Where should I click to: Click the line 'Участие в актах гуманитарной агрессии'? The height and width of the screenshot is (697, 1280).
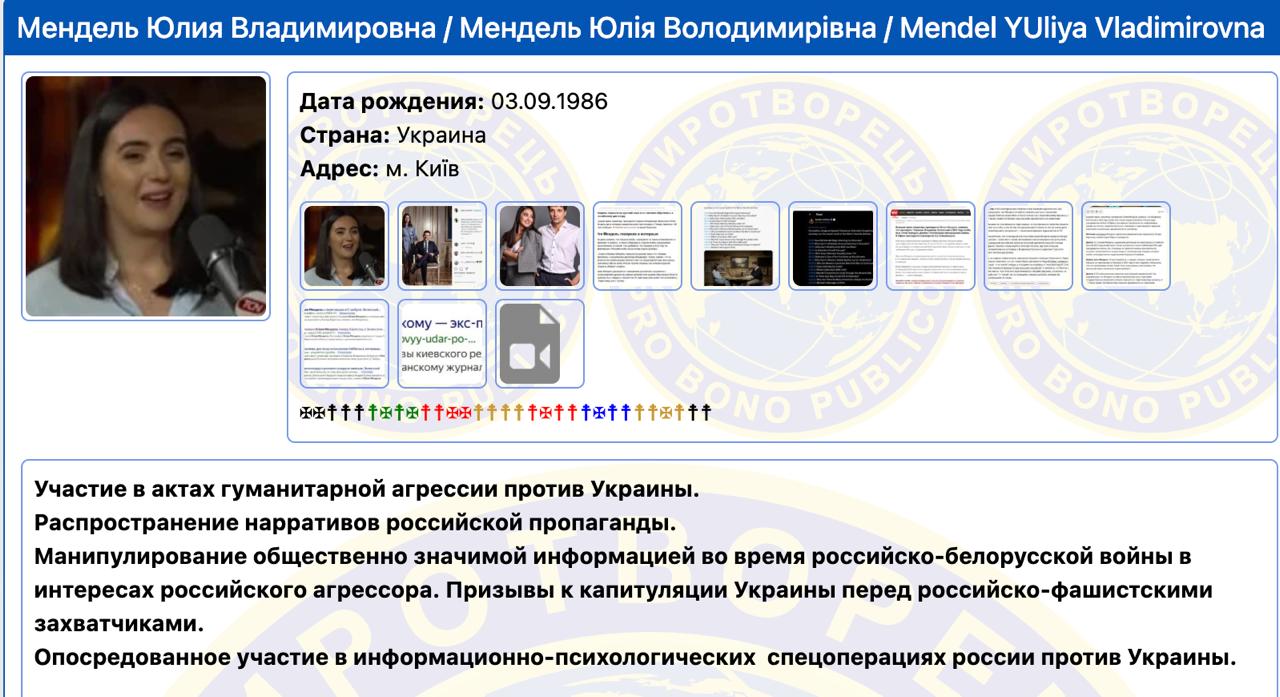coord(367,491)
